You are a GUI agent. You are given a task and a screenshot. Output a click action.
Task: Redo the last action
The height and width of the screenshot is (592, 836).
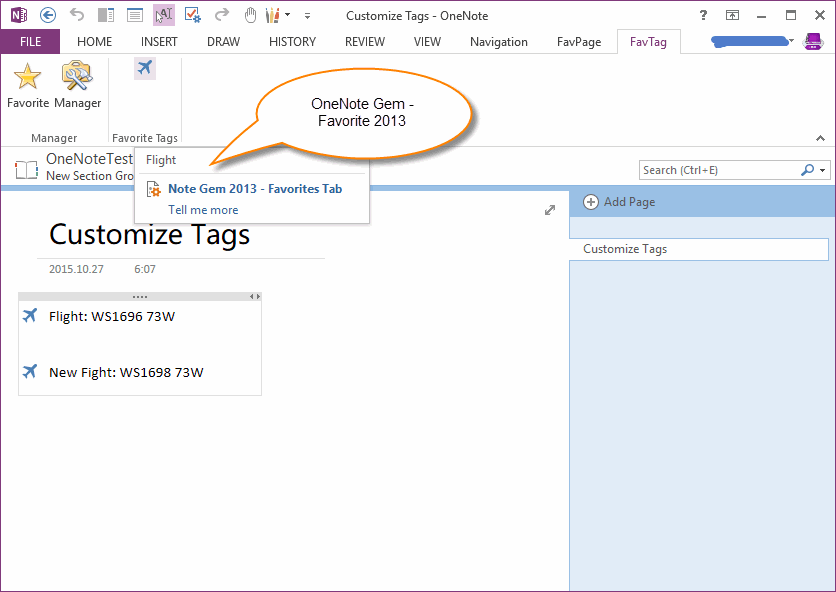(221, 15)
